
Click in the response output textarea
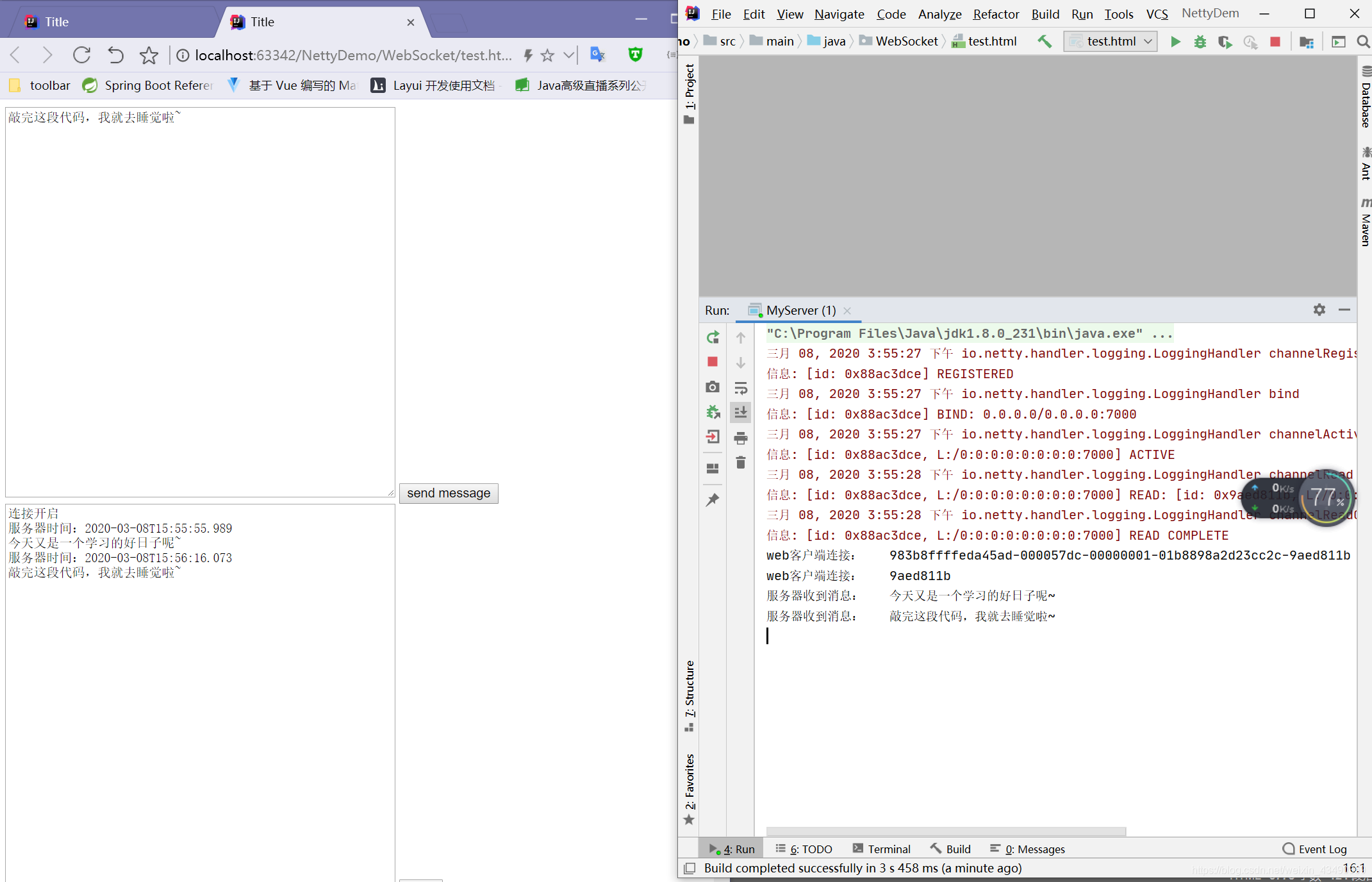[200, 692]
